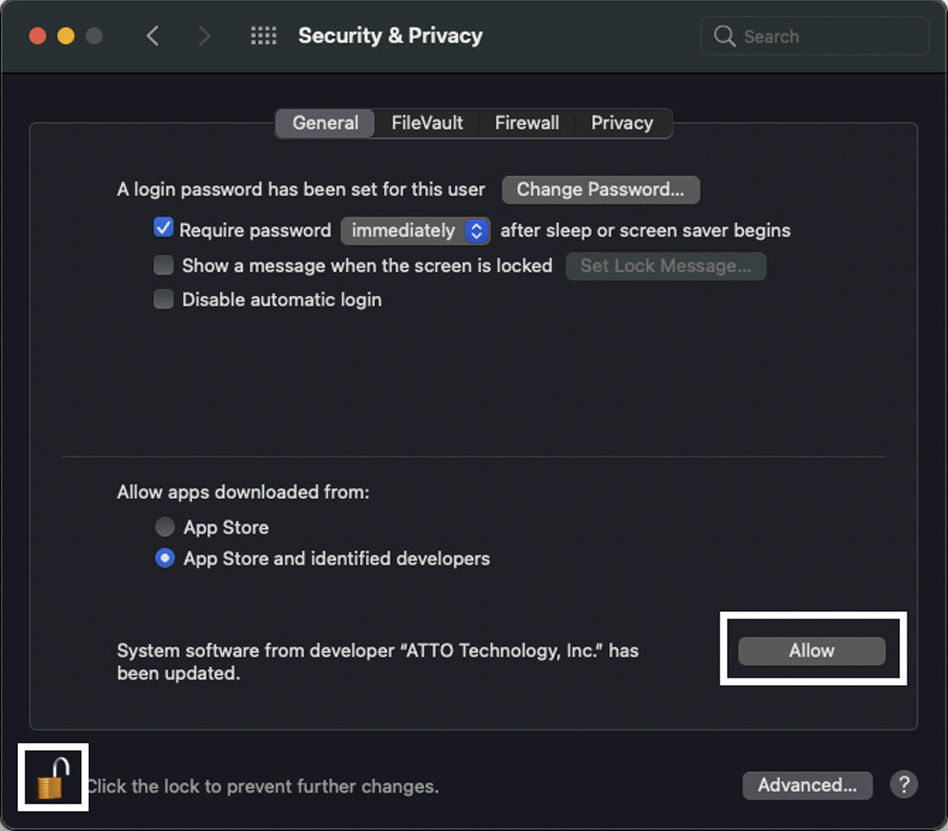
Task: Click the 'Allow apps downloaded from:' label
Action: coord(243,492)
